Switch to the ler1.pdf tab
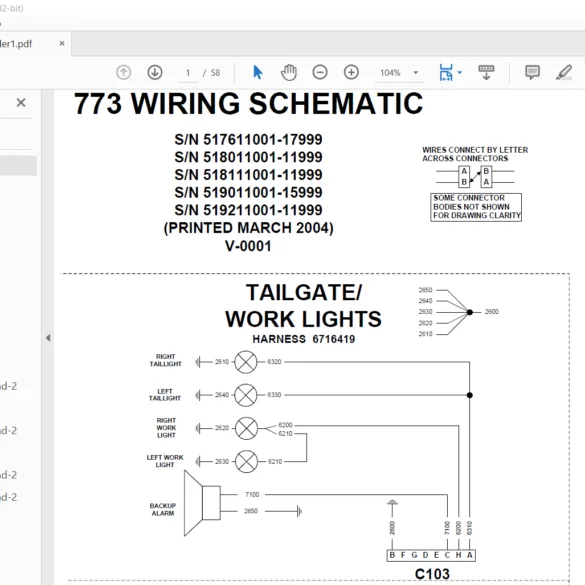Image resolution: width=585 pixels, height=585 pixels. click(x=16, y=44)
